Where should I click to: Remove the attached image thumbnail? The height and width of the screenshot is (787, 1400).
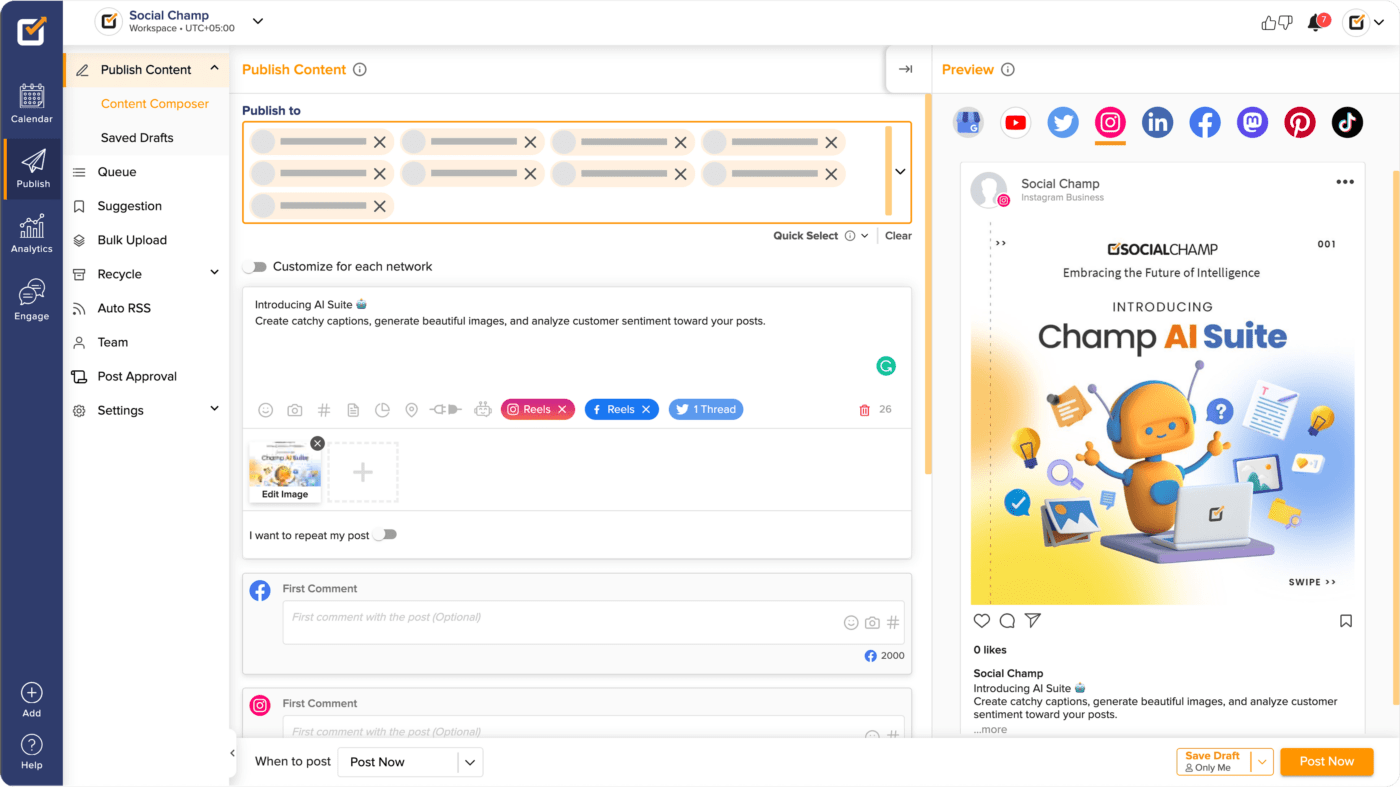click(317, 443)
